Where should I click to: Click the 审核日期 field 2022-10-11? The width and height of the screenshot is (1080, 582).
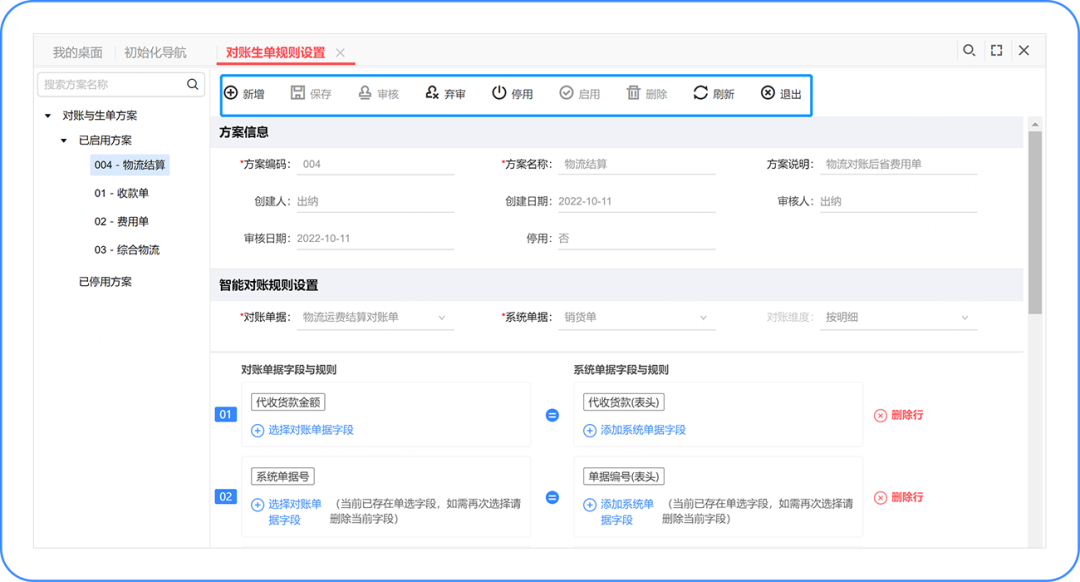375,238
